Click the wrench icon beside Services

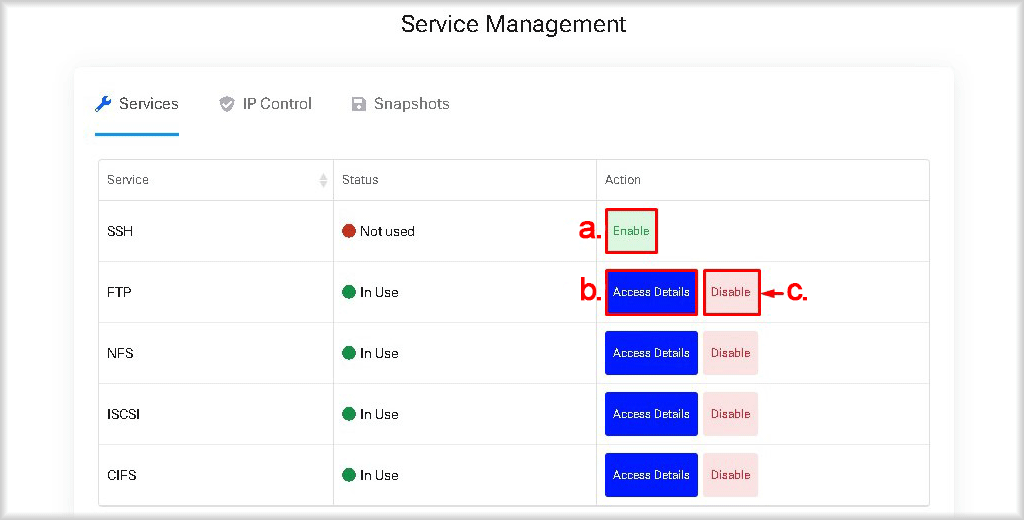103,104
